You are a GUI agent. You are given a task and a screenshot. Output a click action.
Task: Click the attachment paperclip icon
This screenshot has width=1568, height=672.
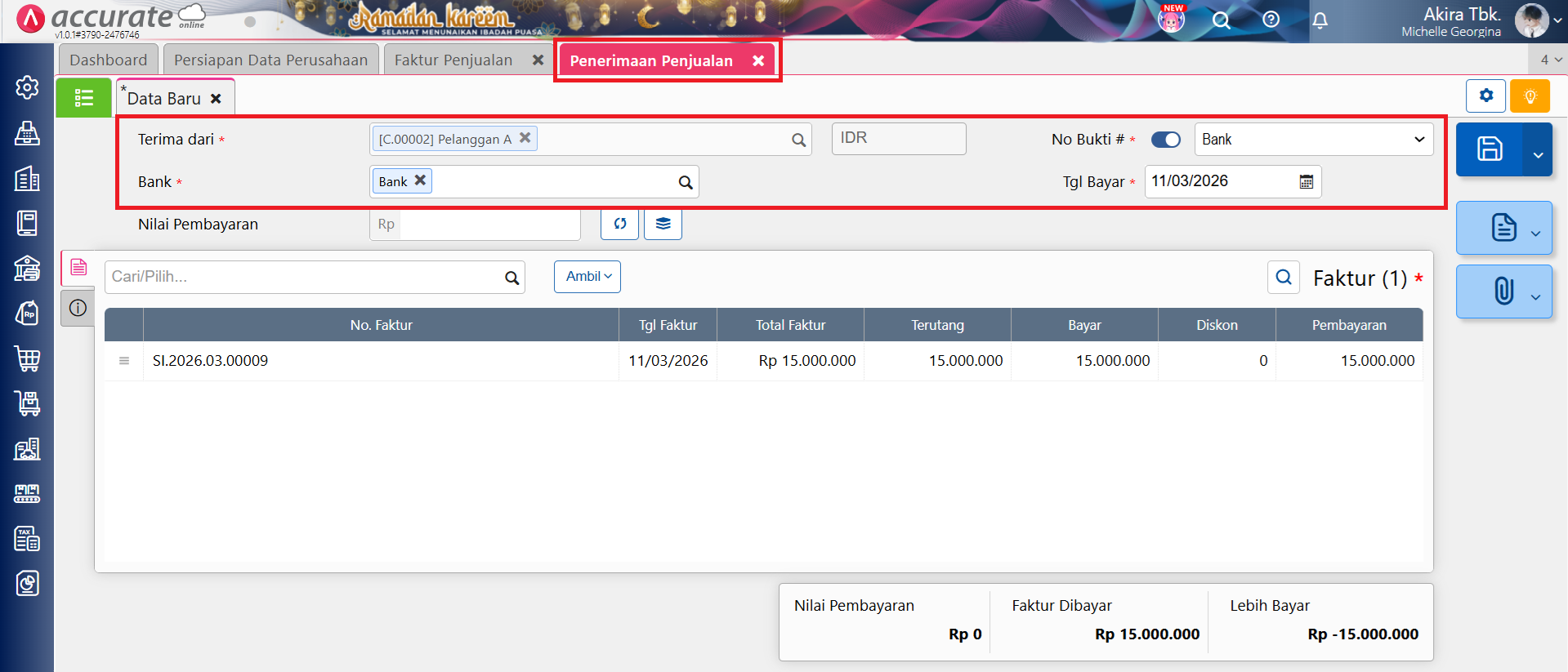pos(1502,291)
